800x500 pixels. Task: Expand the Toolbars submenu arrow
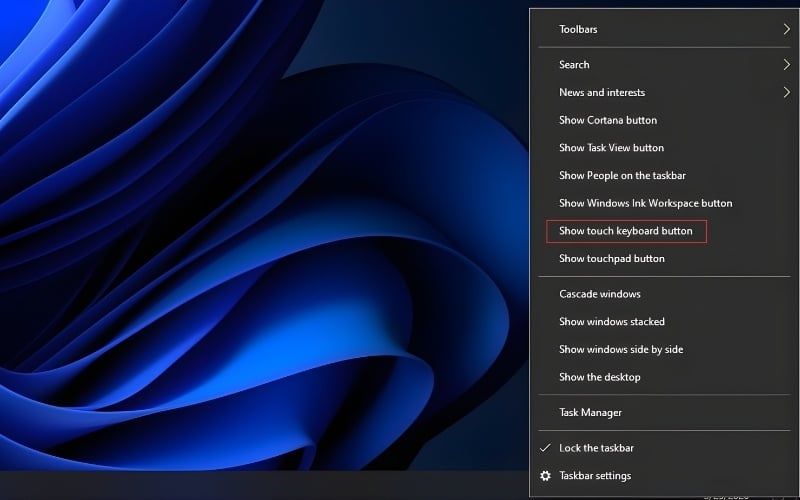786,29
